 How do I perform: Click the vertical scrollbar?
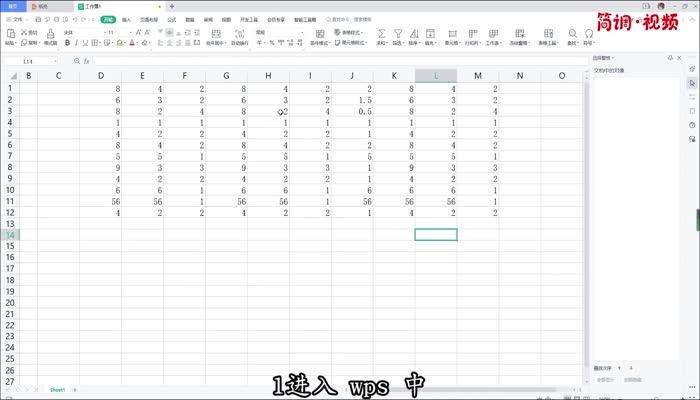(586, 223)
